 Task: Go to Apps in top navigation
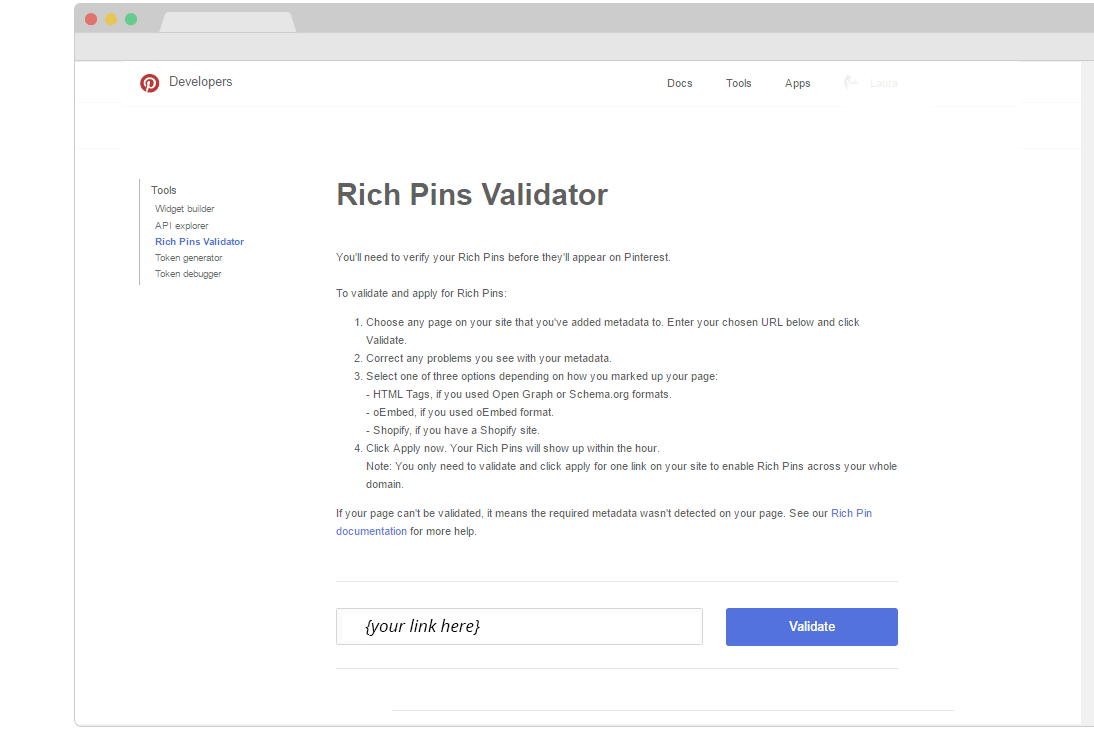pyautogui.click(x=798, y=83)
